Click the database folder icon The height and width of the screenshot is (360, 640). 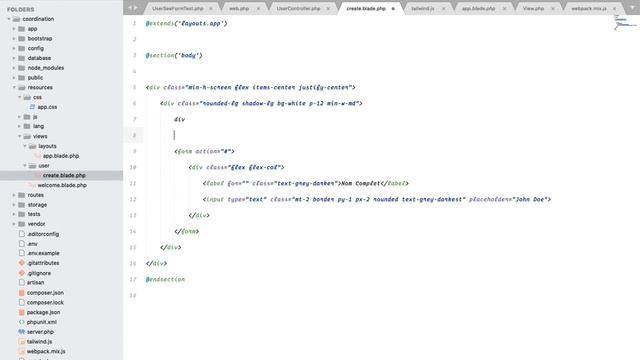click(x=22, y=58)
